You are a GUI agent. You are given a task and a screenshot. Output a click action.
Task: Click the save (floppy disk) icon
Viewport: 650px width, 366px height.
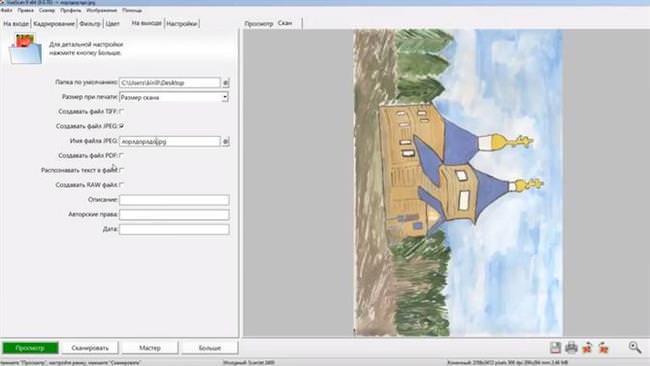555,347
